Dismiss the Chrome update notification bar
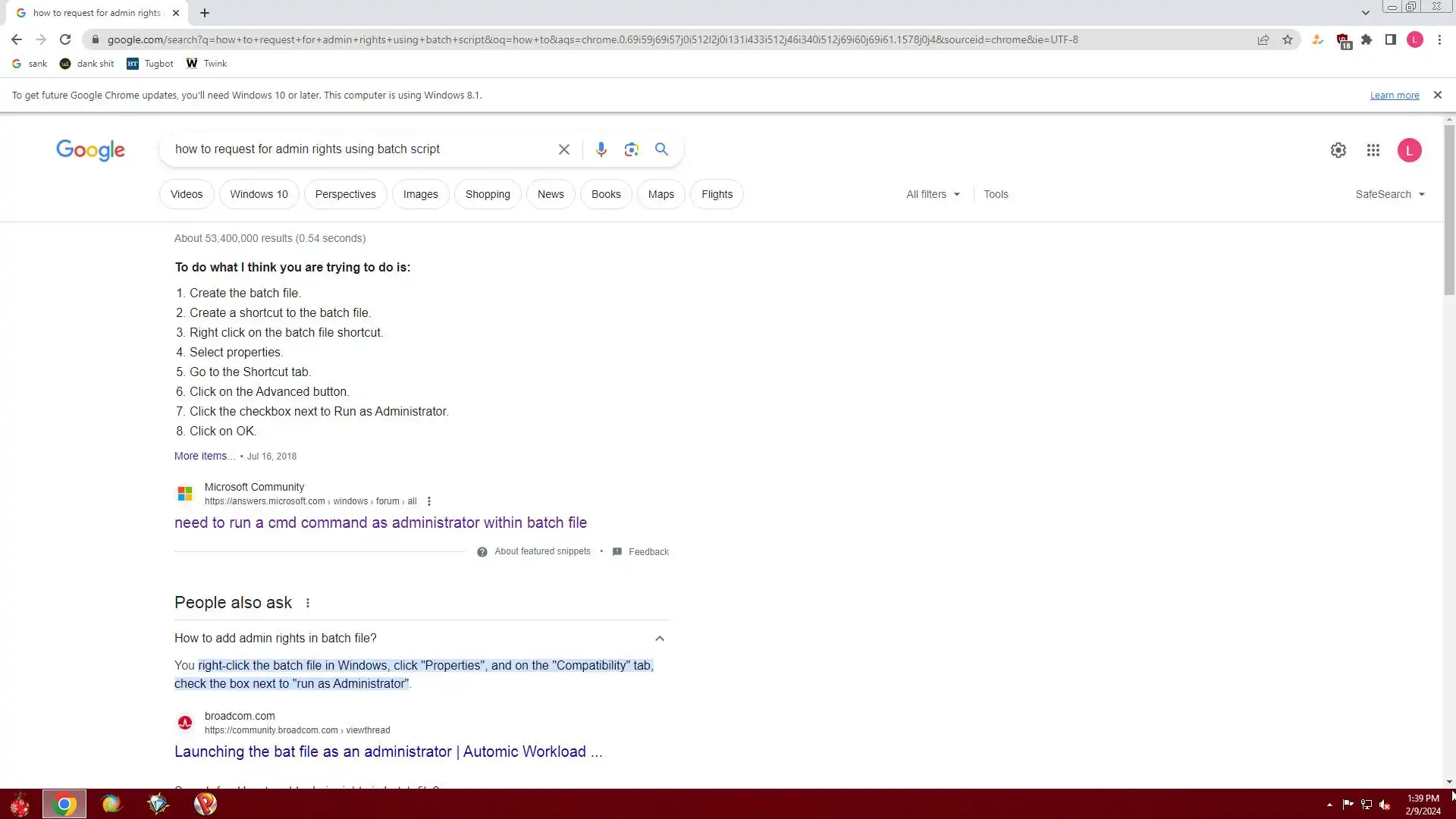The height and width of the screenshot is (819, 1456). [x=1437, y=95]
